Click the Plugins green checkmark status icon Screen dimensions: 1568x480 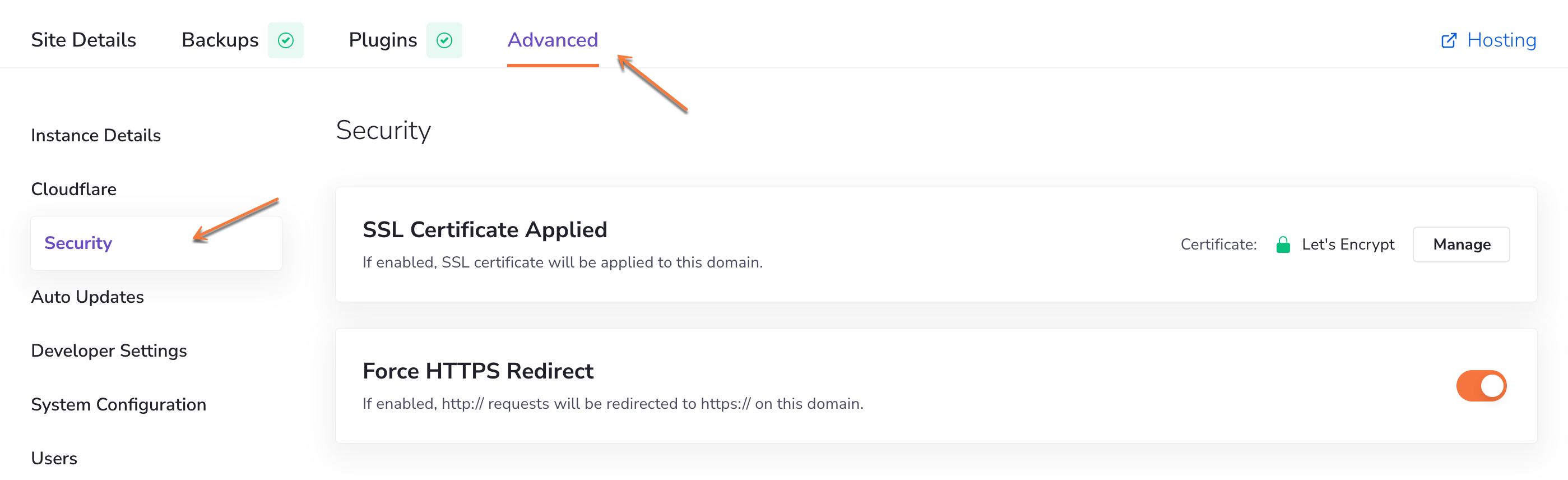pos(444,40)
